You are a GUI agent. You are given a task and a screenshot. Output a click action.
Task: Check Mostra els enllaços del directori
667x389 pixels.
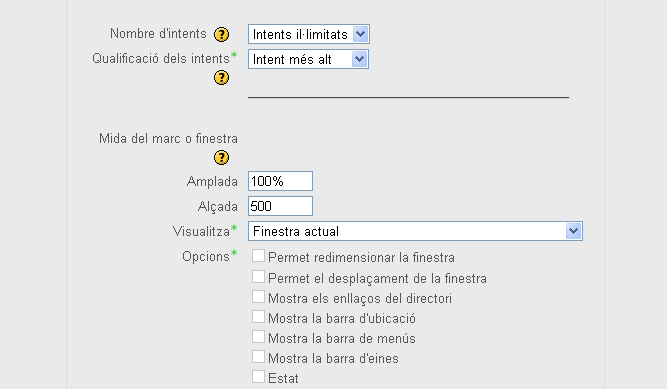pos(258,297)
